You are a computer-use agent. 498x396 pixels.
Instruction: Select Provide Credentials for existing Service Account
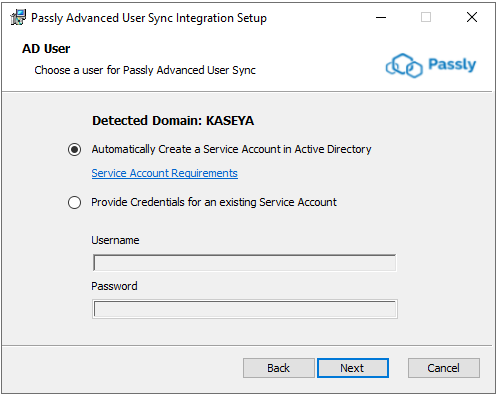[x=74, y=202]
